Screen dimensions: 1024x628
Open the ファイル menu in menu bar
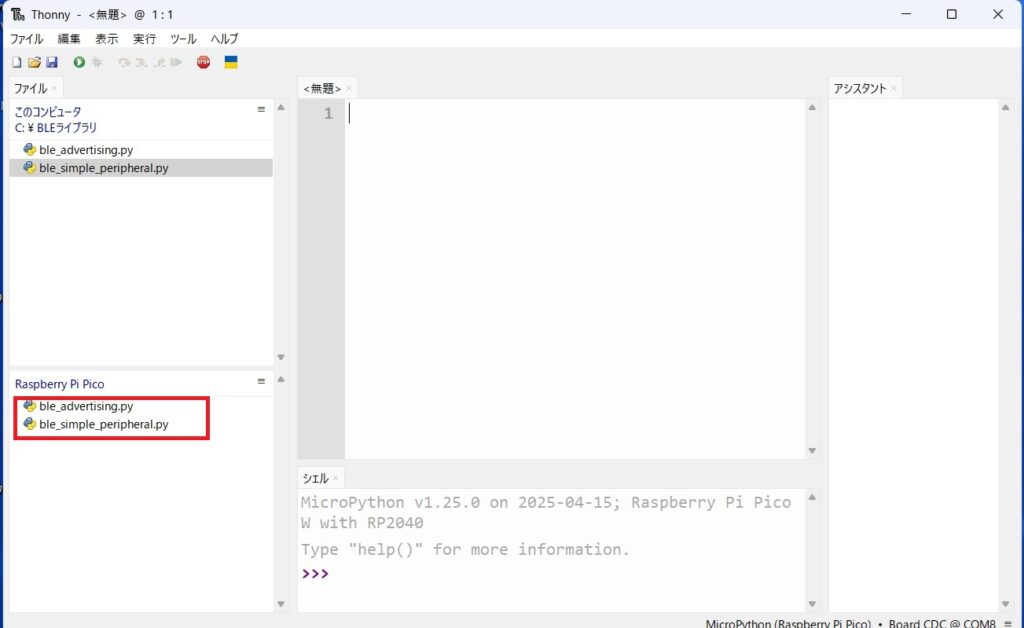coord(27,39)
